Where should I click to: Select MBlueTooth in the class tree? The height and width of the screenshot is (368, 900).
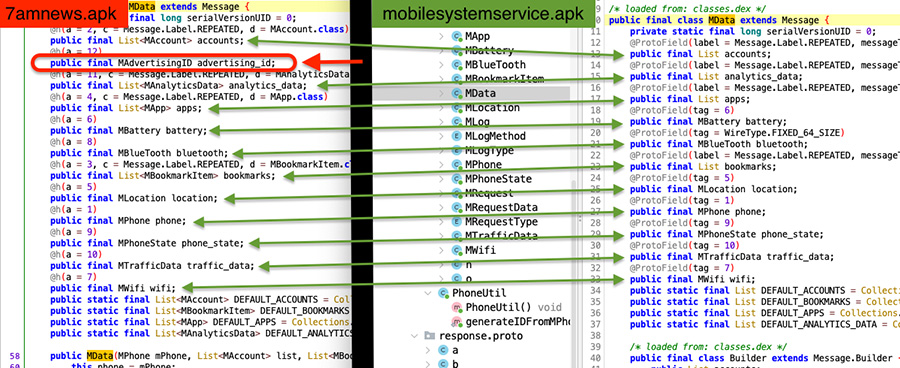495,65
